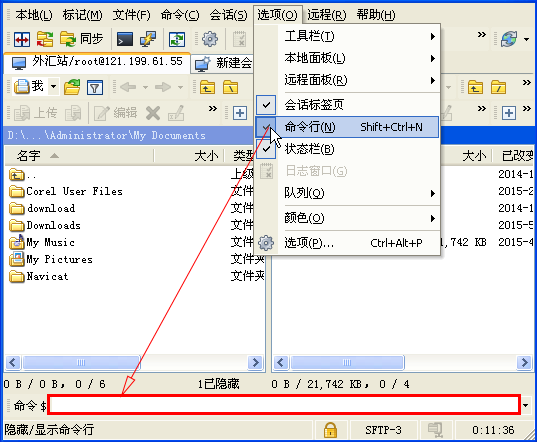Click the new session globe icon
537x442 pixels.
coord(509,39)
